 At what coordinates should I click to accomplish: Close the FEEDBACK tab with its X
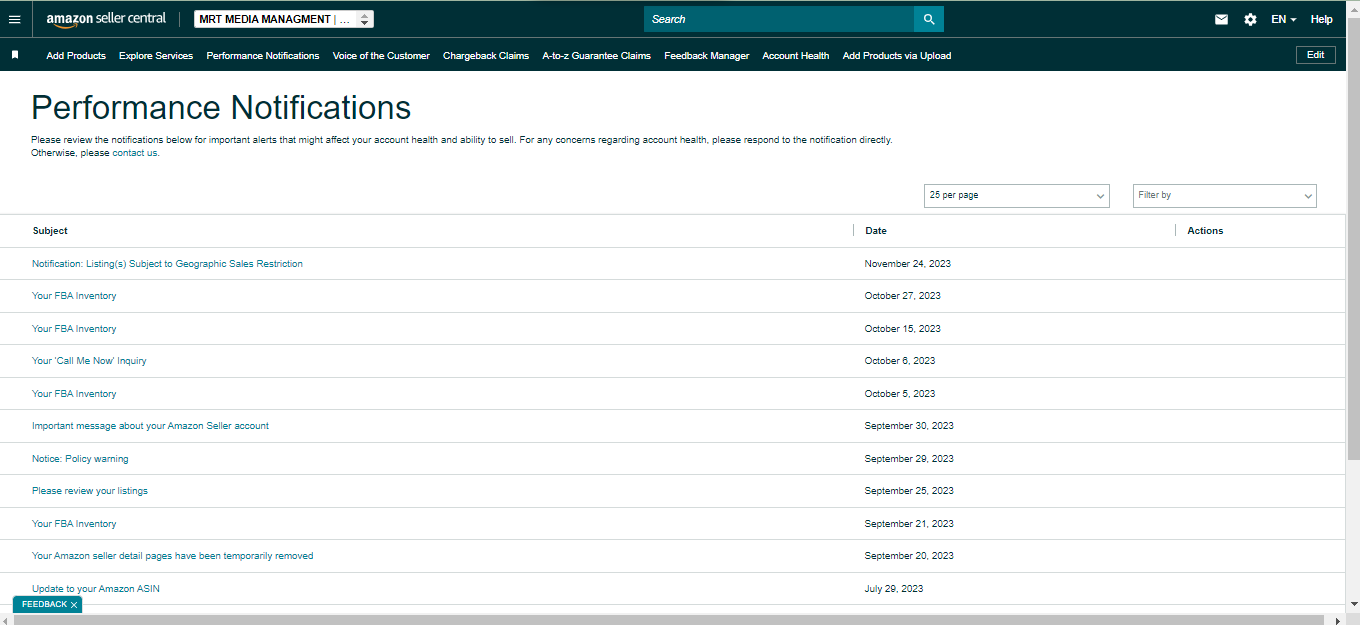(74, 605)
